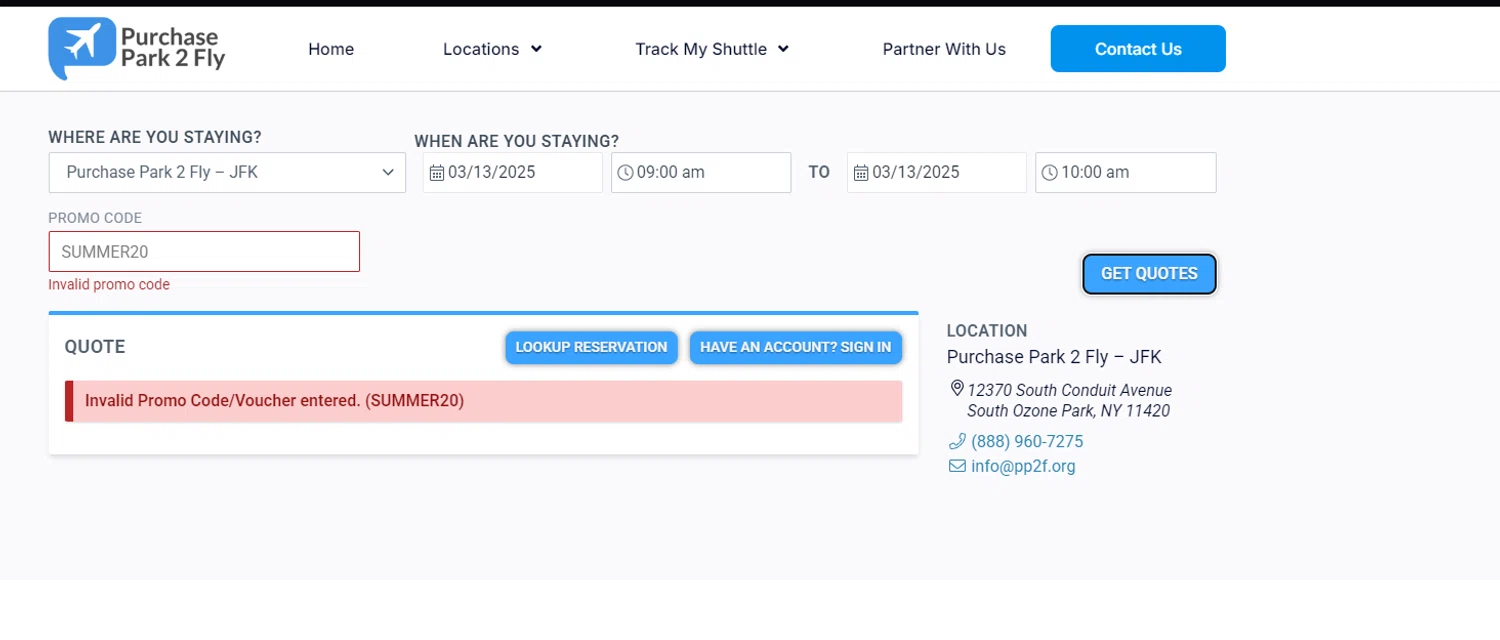Click the Lookup Reservation button
The height and width of the screenshot is (640, 1500).
coord(591,348)
